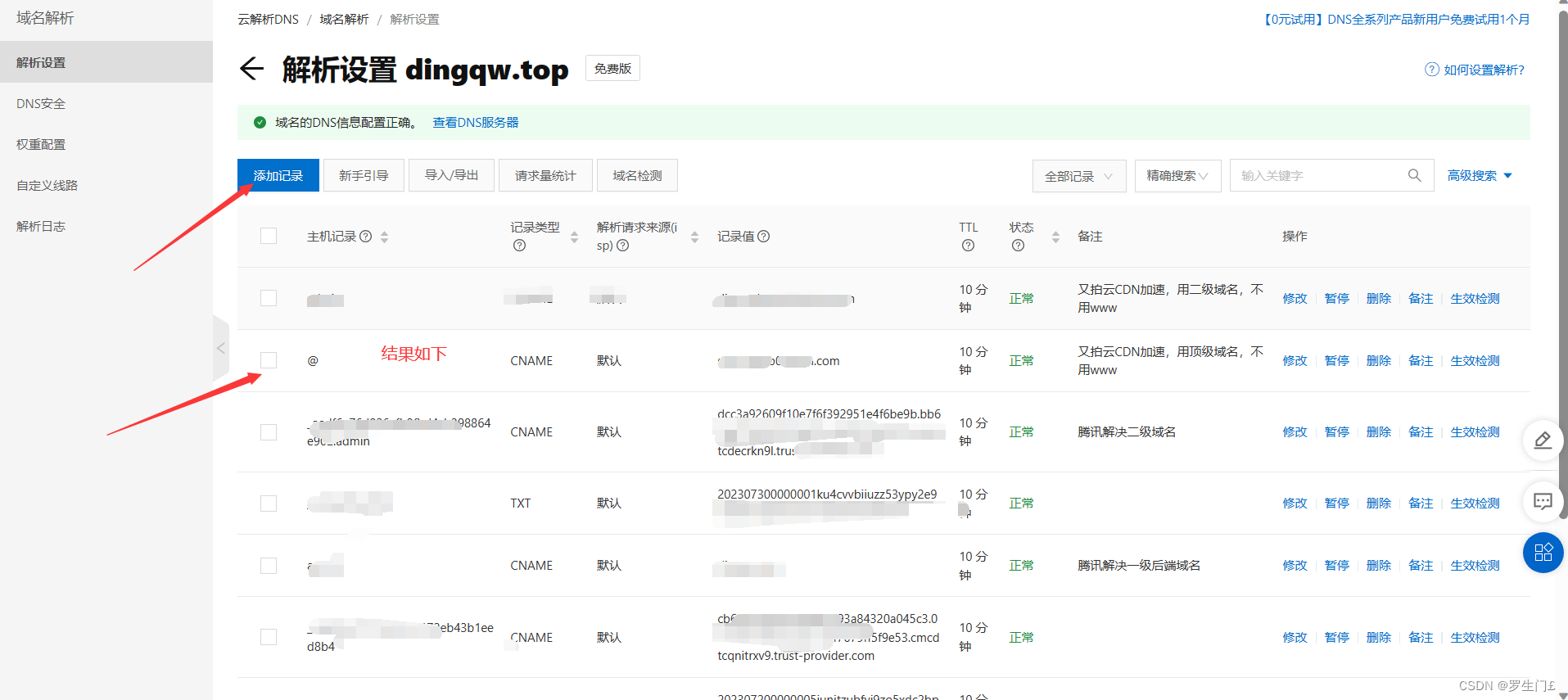Open DNS安全 in the sidebar
This screenshot has height=700, width=1568.
click(106, 103)
